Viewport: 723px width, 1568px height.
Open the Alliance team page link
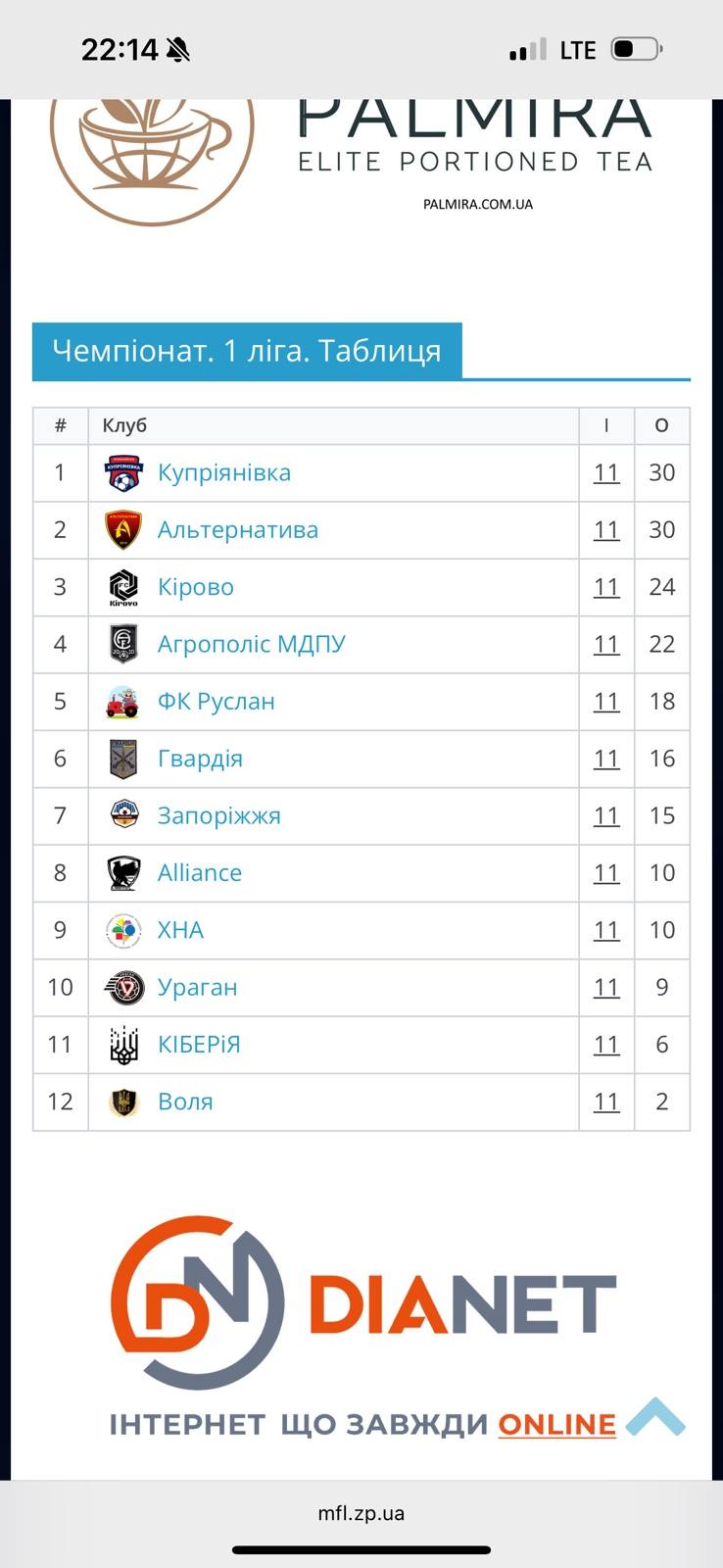click(200, 873)
